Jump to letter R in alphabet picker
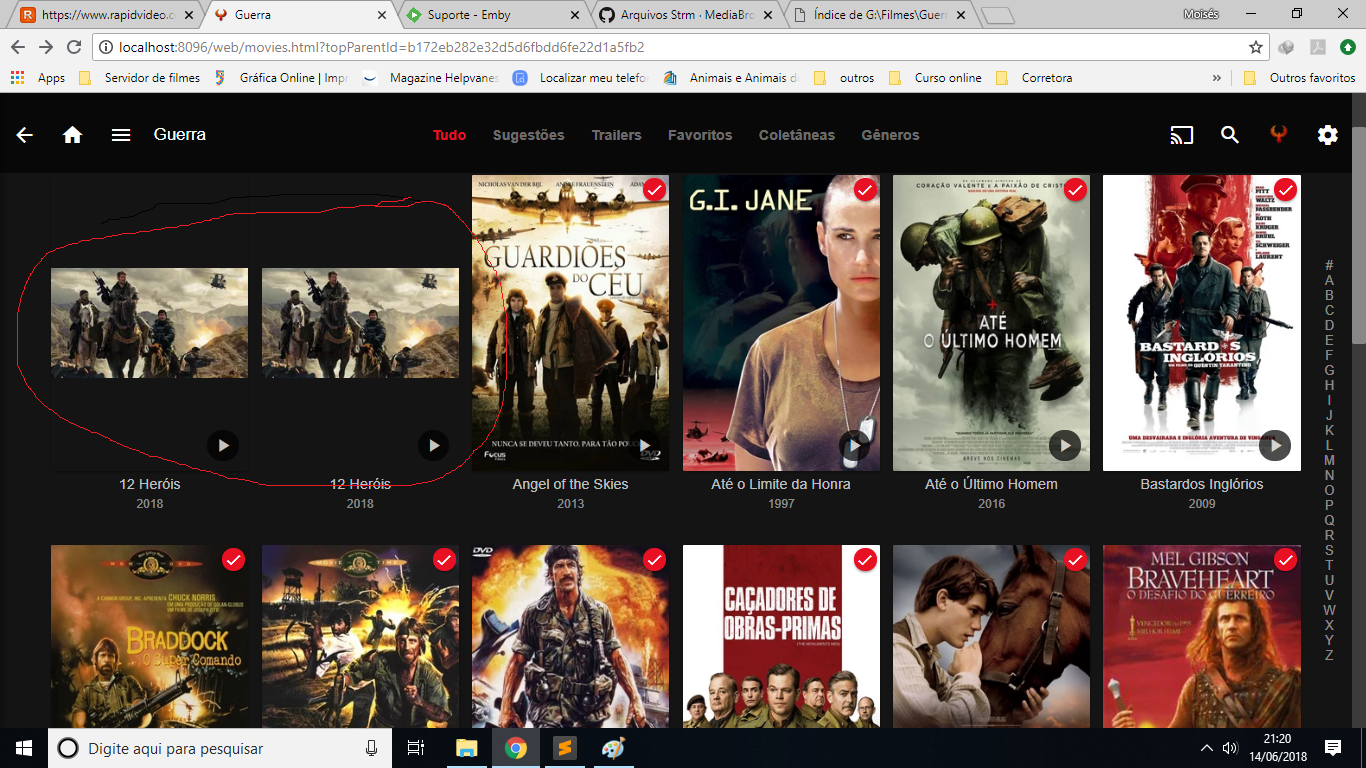 tap(1329, 535)
